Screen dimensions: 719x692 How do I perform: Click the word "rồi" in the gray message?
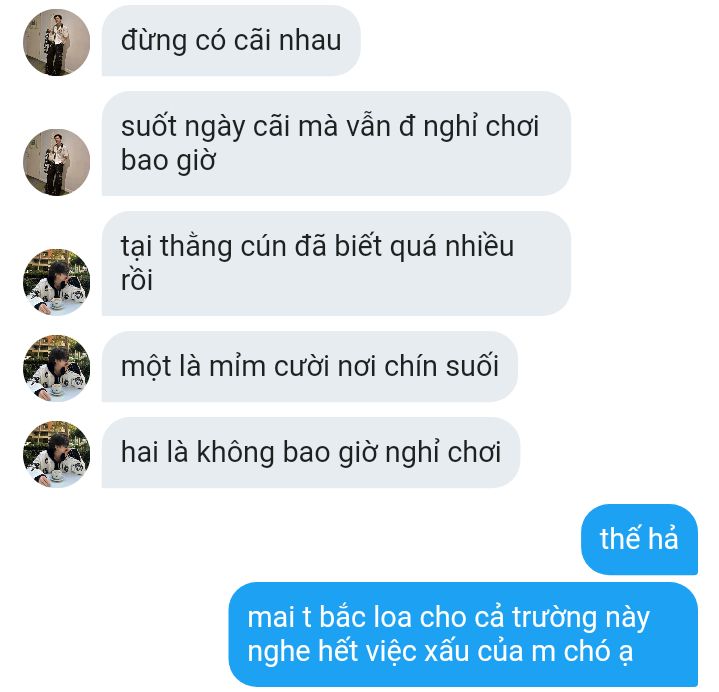tap(137, 280)
